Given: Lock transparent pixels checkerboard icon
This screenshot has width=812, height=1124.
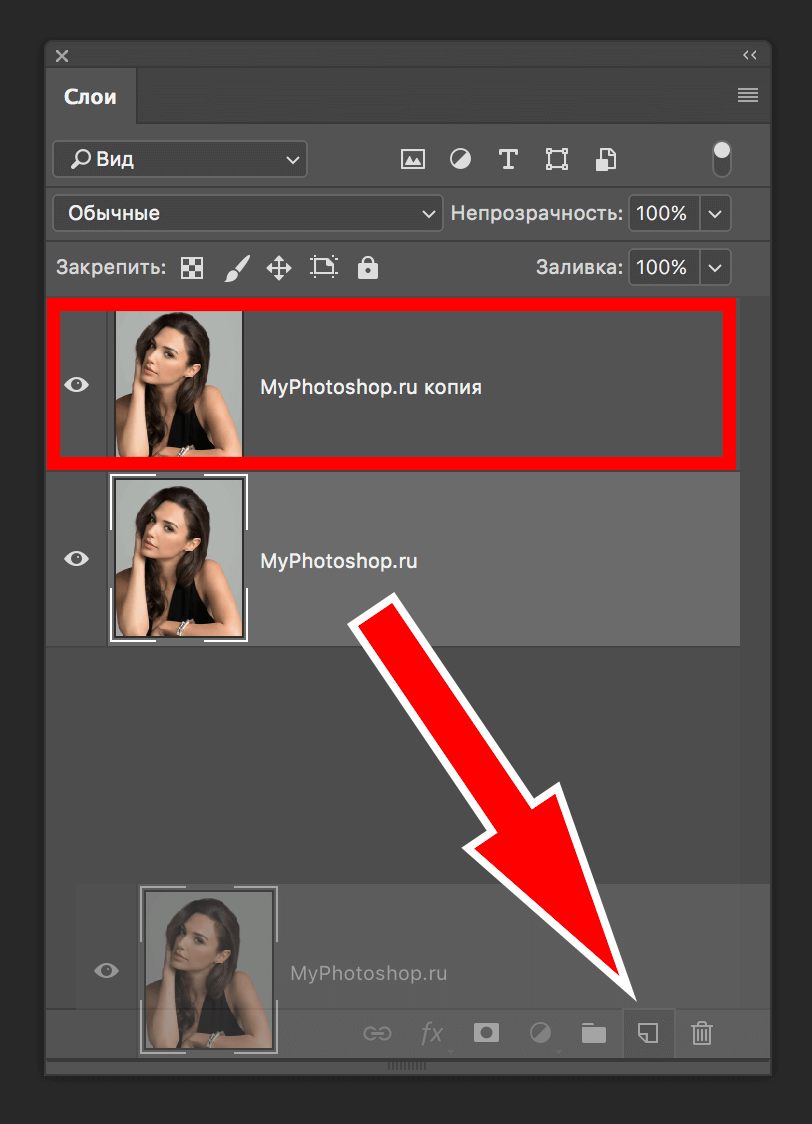Looking at the screenshot, I should (x=191, y=267).
